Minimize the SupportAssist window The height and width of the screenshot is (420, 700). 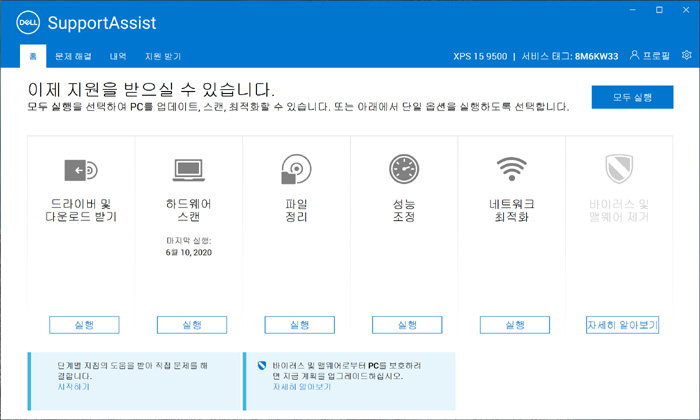pyautogui.click(x=633, y=10)
